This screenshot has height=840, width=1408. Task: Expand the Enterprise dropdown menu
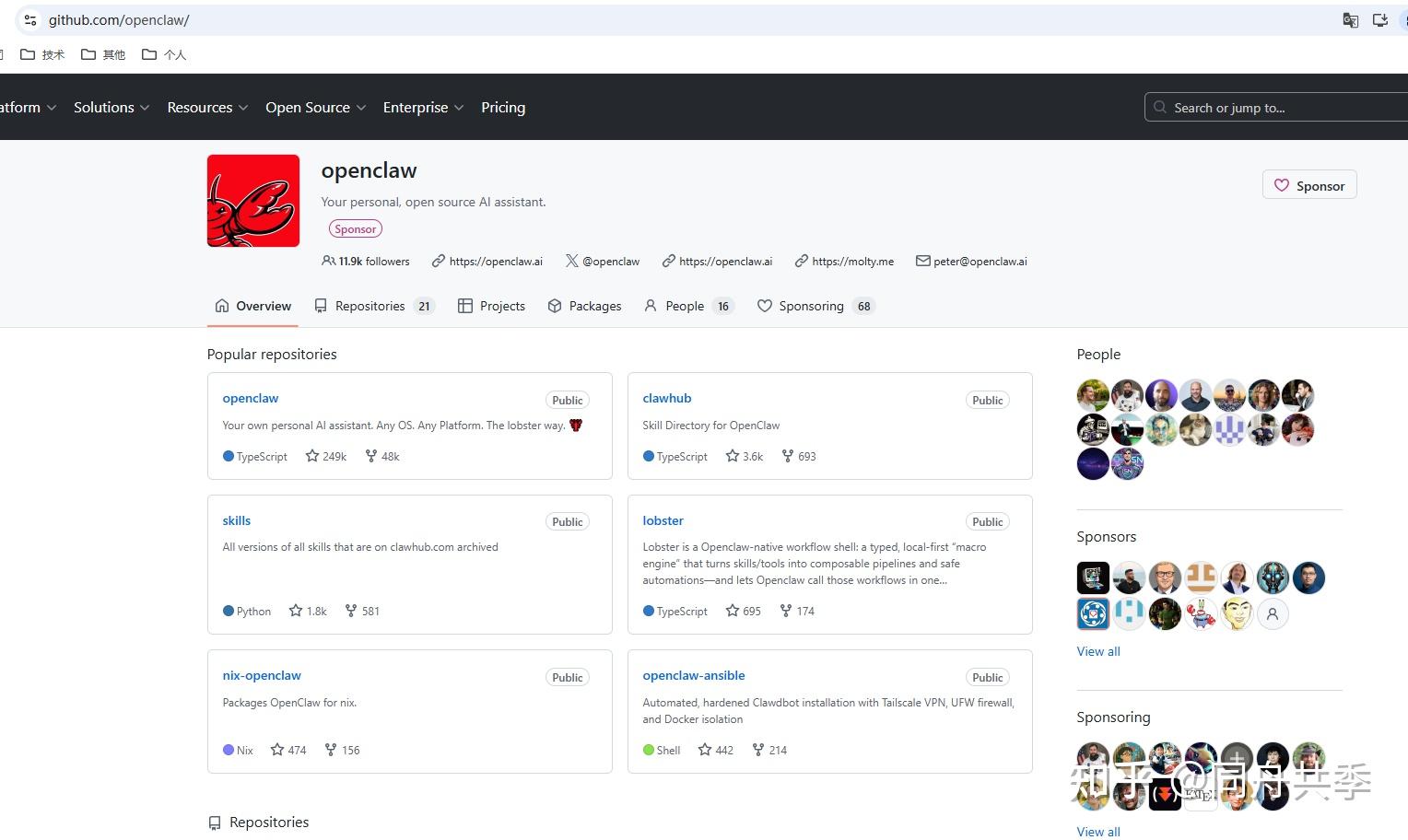424,108
